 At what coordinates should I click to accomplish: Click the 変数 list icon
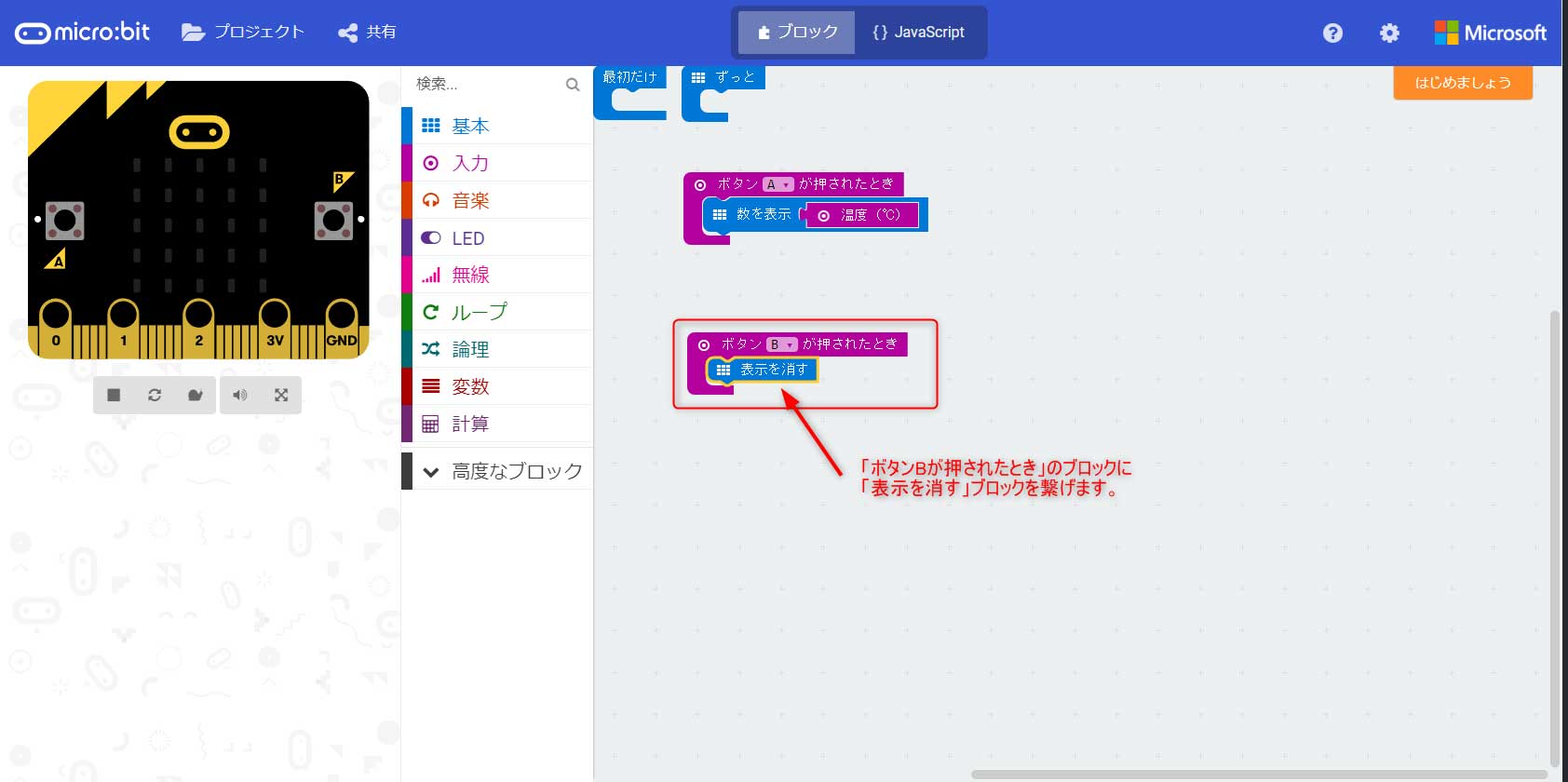click(x=430, y=386)
